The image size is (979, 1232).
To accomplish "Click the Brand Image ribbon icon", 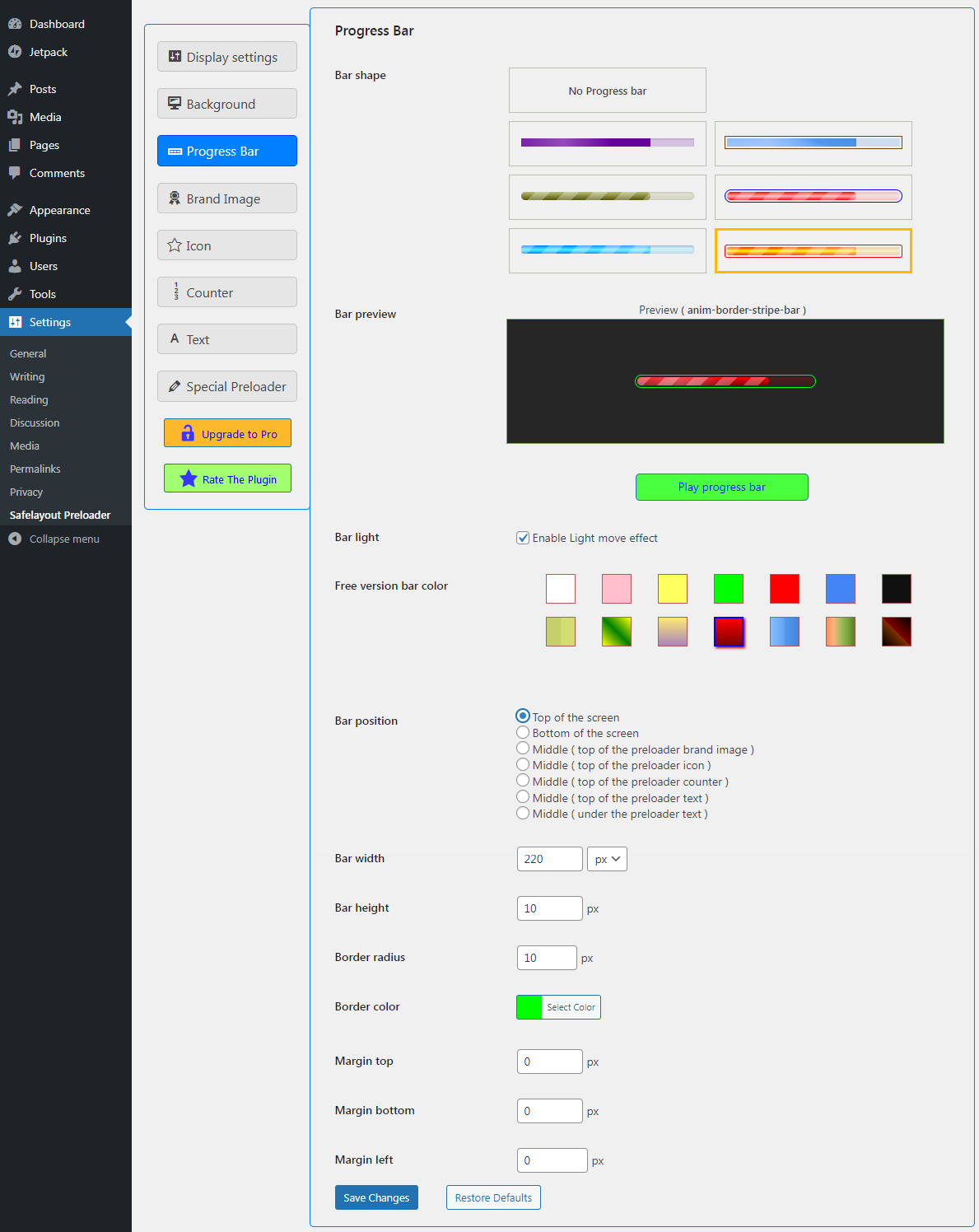I will pos(175,198).
